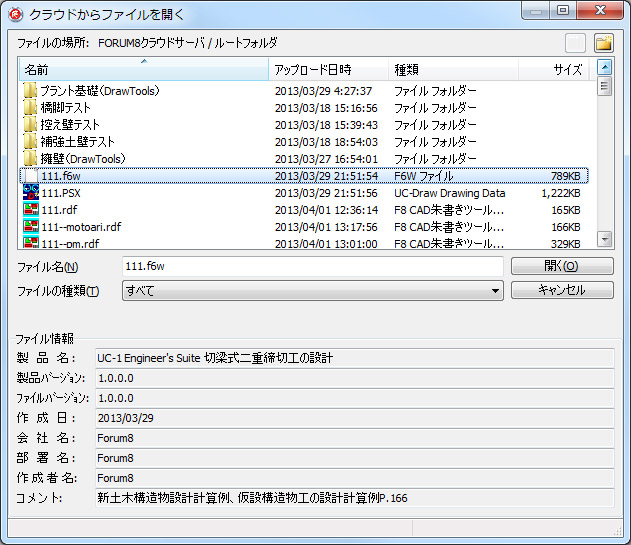Click the UC-Draw Drawing Data type cell
This screenshot has width=631, height=545.
[450, 193]
